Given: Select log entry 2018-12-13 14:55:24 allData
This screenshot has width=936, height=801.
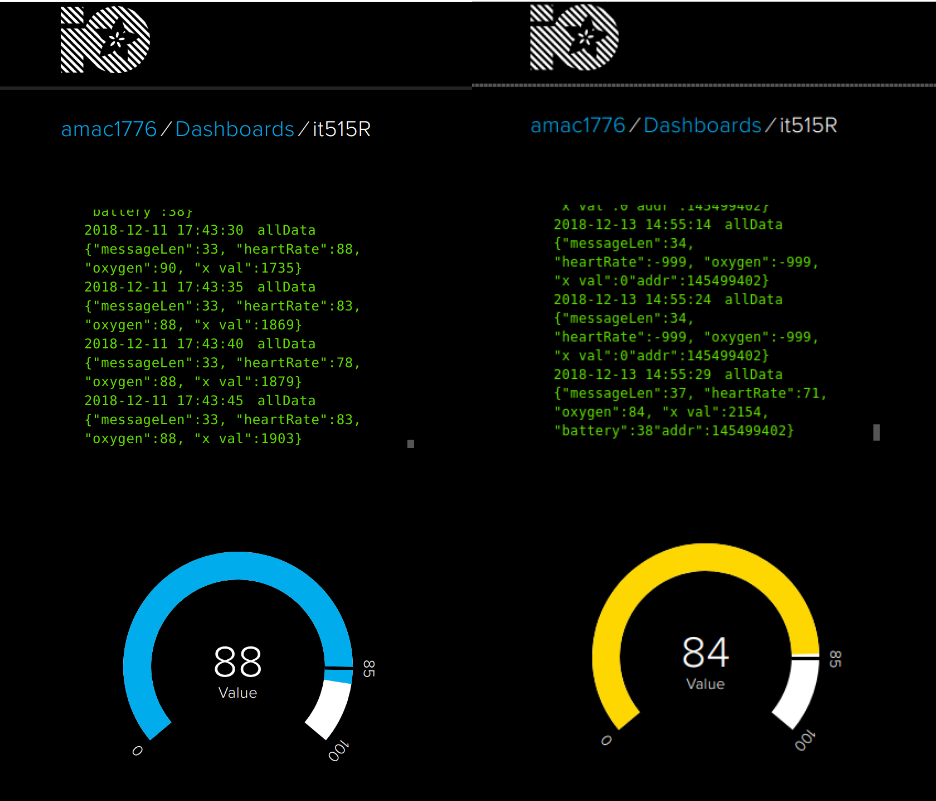Looking at the screenshot, I should click(668, 300).
